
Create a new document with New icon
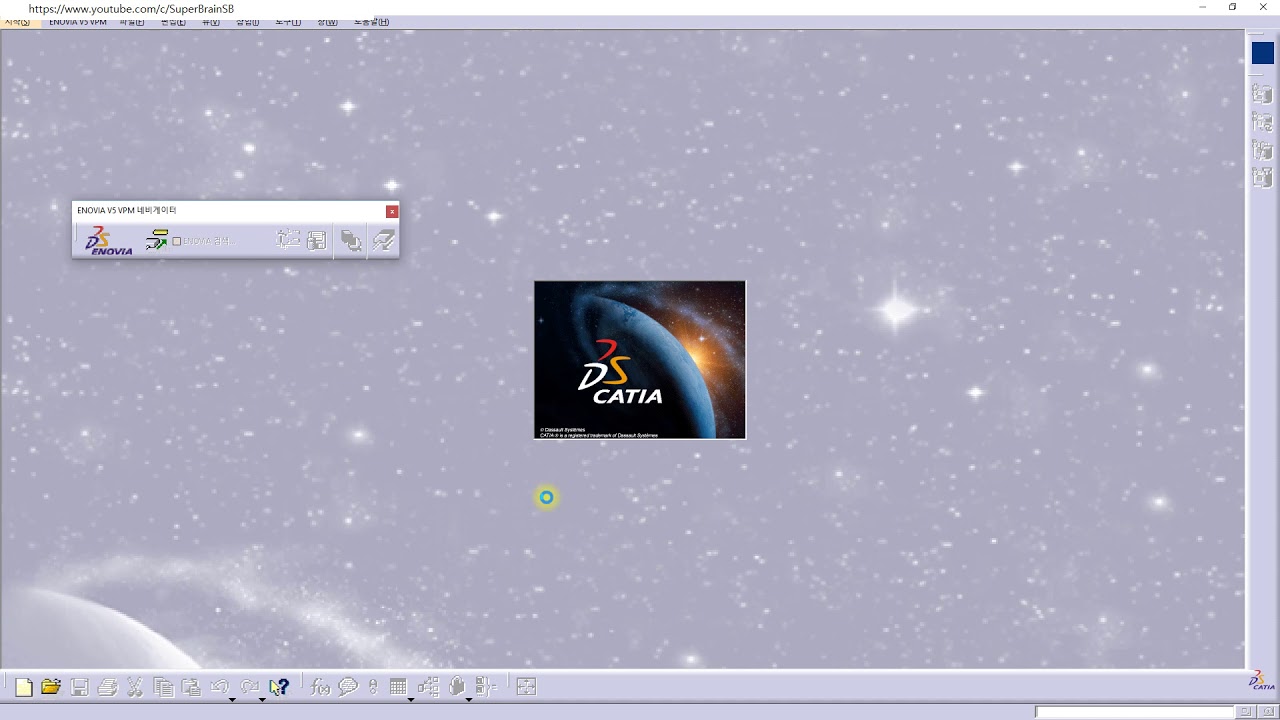click(24, 687)
